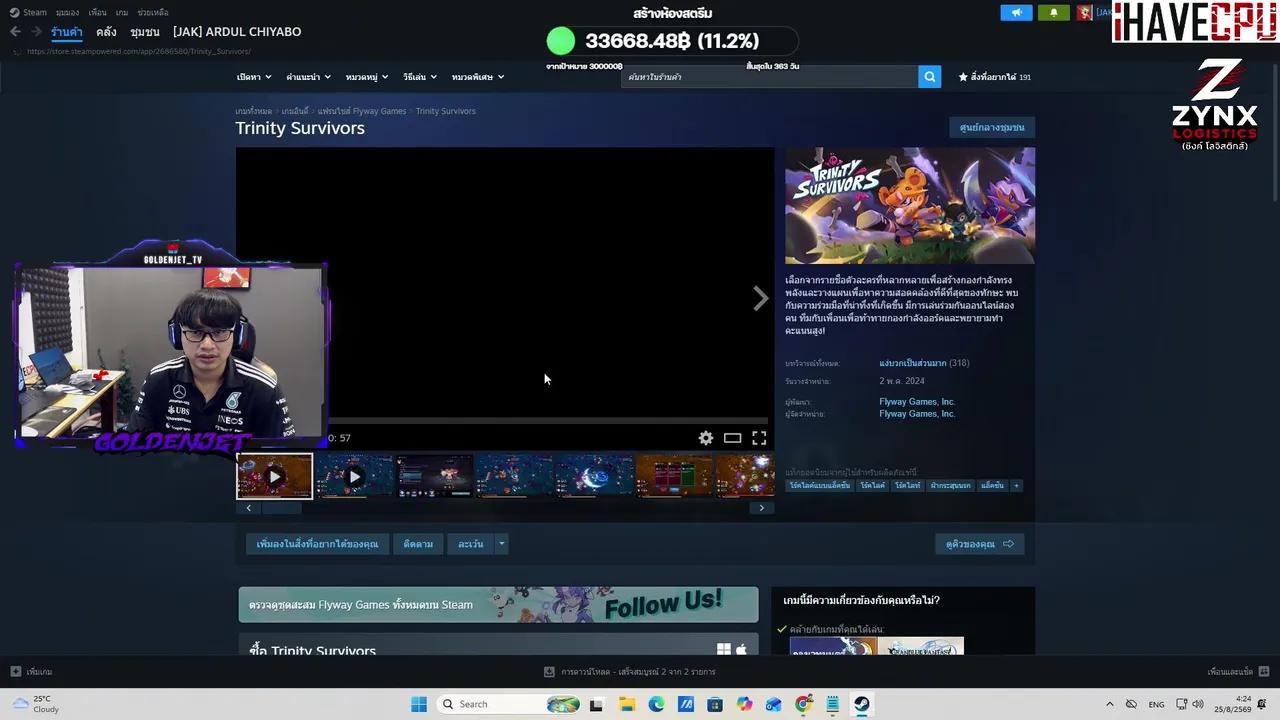
Task: Click the Steam icon on the taskbar
Action: (x=862, y=704)
